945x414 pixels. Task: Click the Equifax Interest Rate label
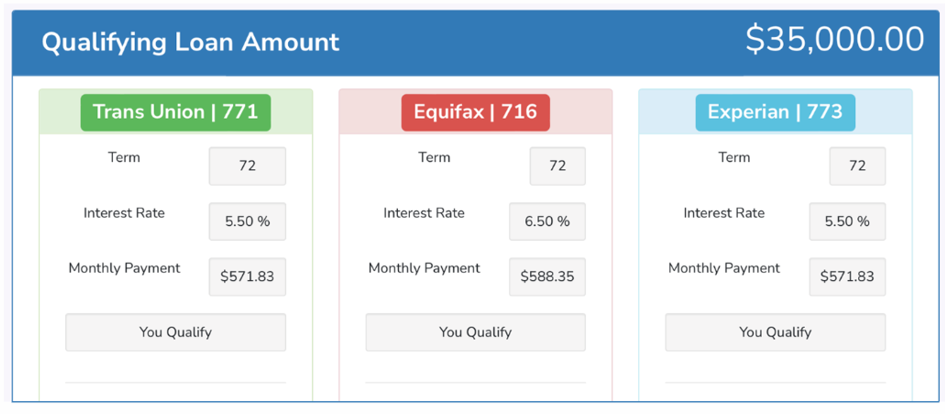click(424, 213)
